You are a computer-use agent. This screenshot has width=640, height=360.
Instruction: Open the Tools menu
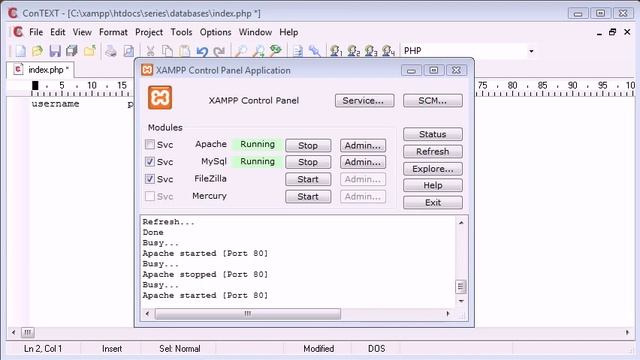point(181,32)
